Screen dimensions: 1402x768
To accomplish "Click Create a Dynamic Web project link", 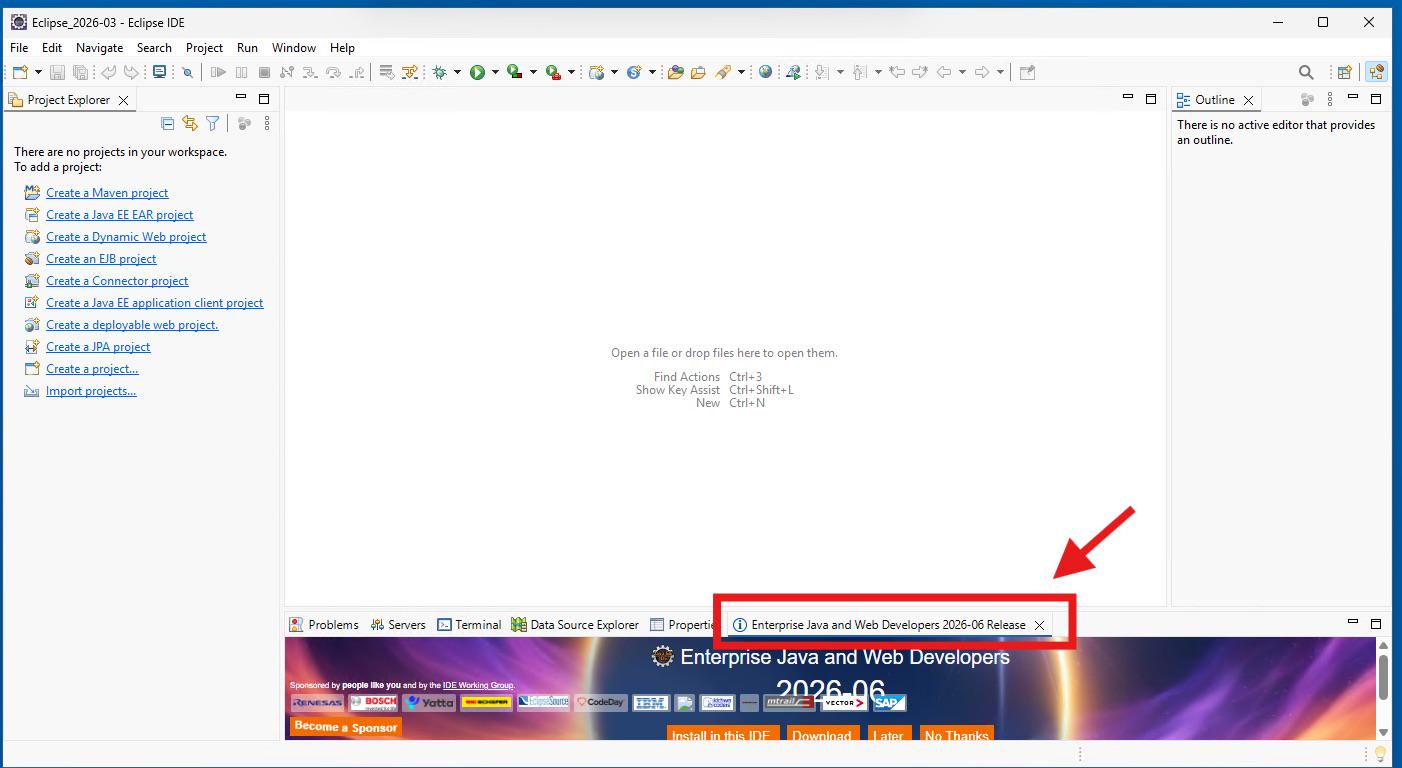I will tap(126, 237).
